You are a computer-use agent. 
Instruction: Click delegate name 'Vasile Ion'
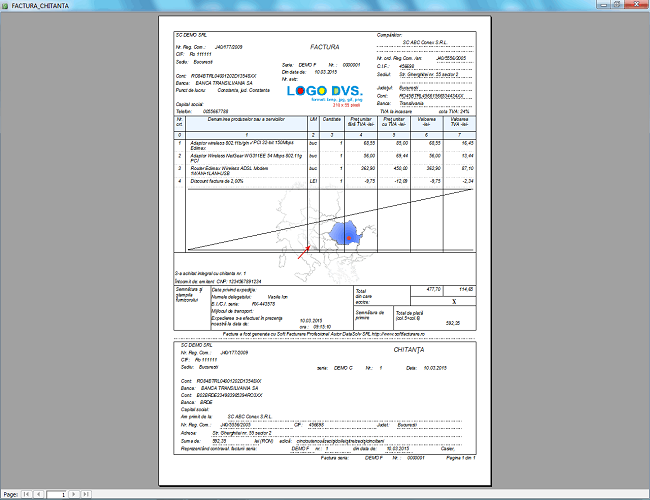click(x=277, y=297)
